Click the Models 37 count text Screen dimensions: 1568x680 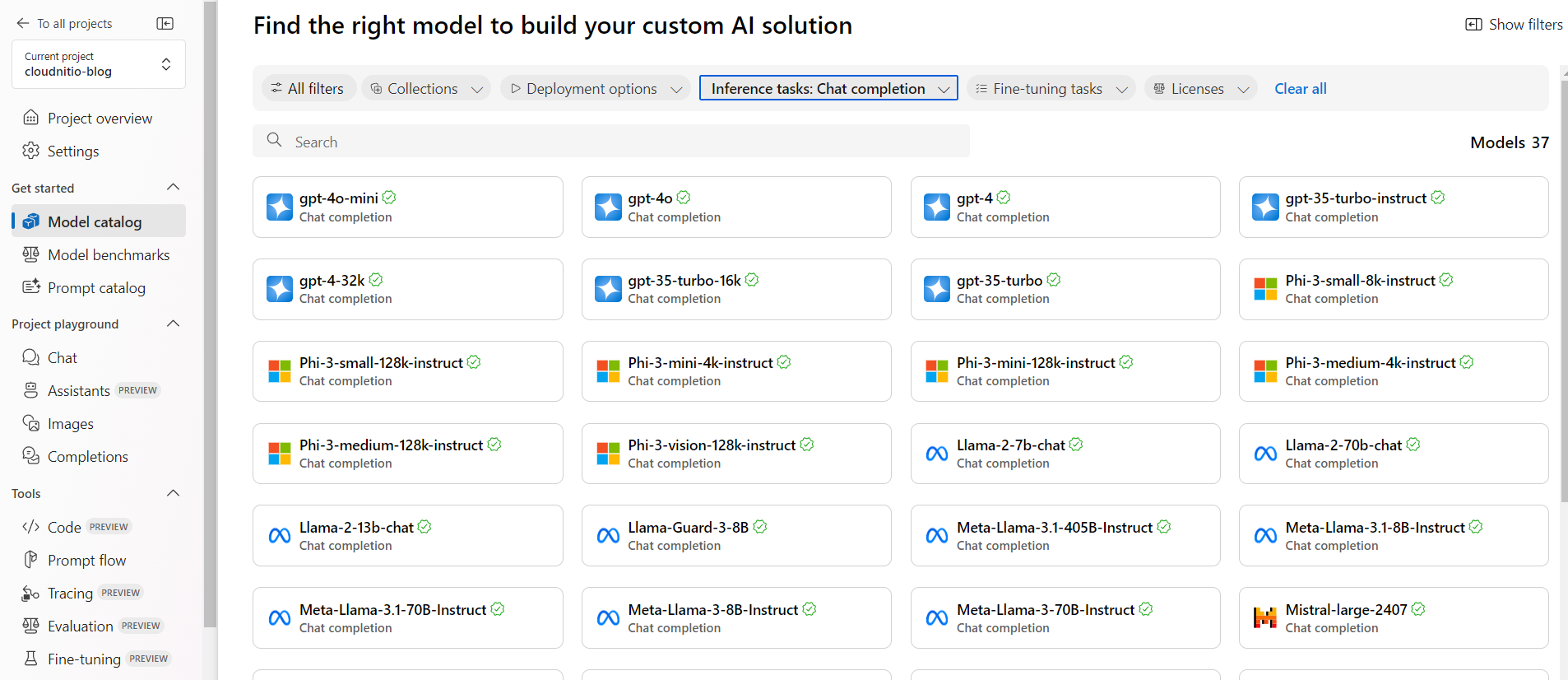(1510, 142)
